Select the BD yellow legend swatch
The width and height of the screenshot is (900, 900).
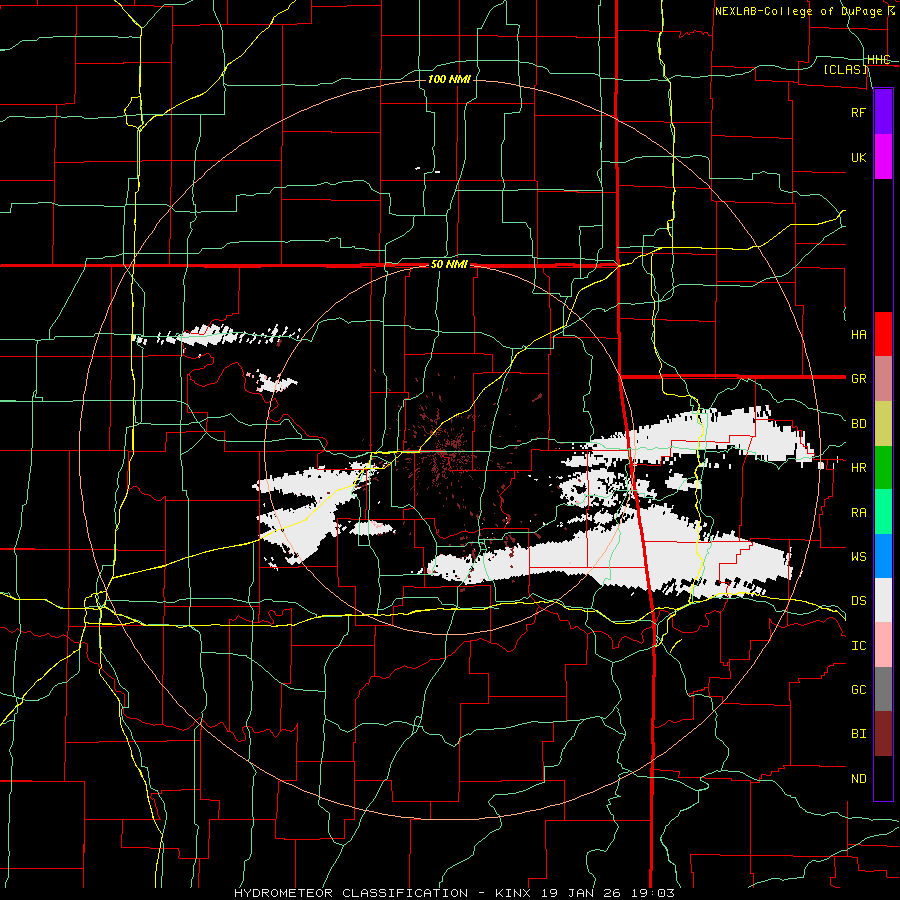tap(883, 423)
